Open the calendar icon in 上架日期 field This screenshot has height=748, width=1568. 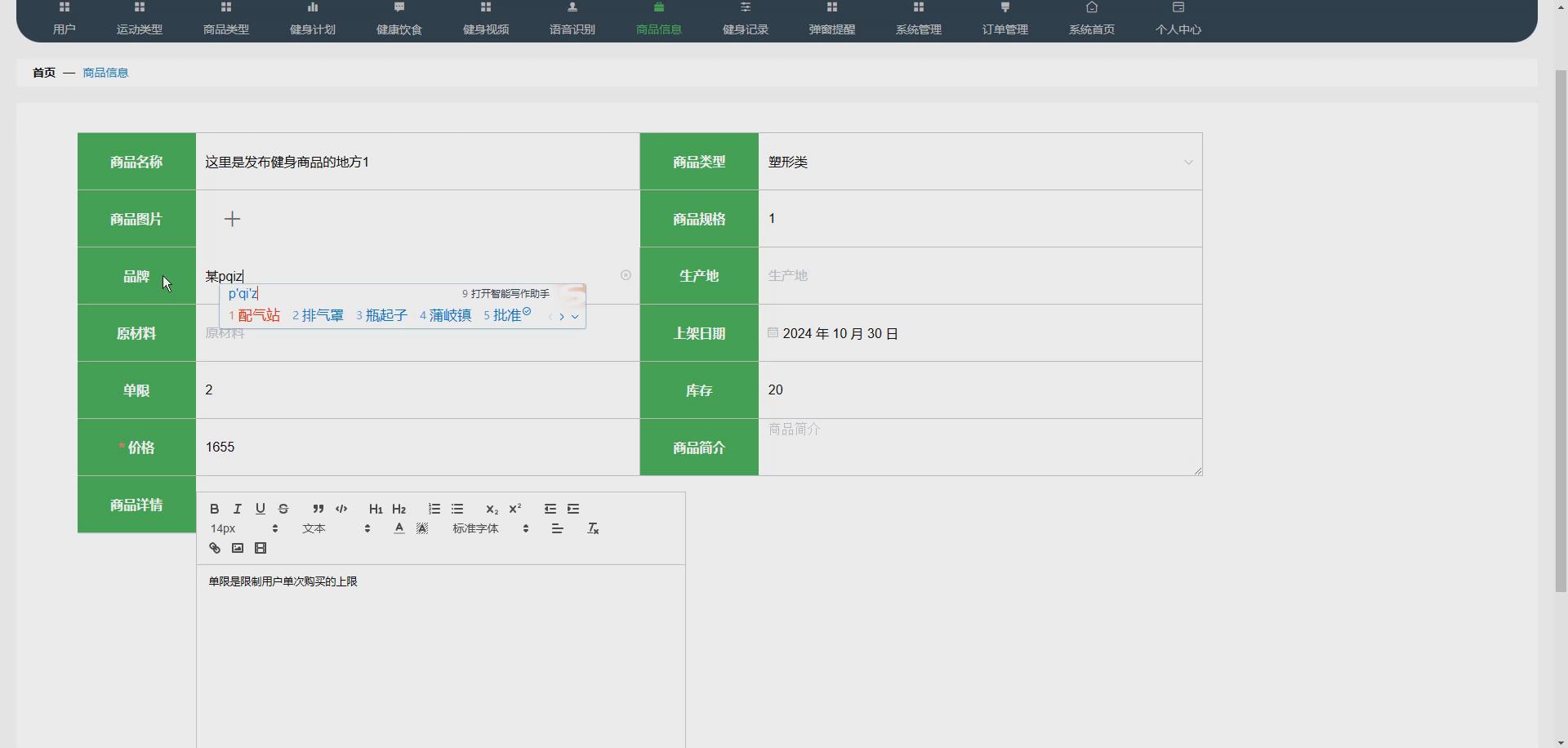[x=773, y=332]
